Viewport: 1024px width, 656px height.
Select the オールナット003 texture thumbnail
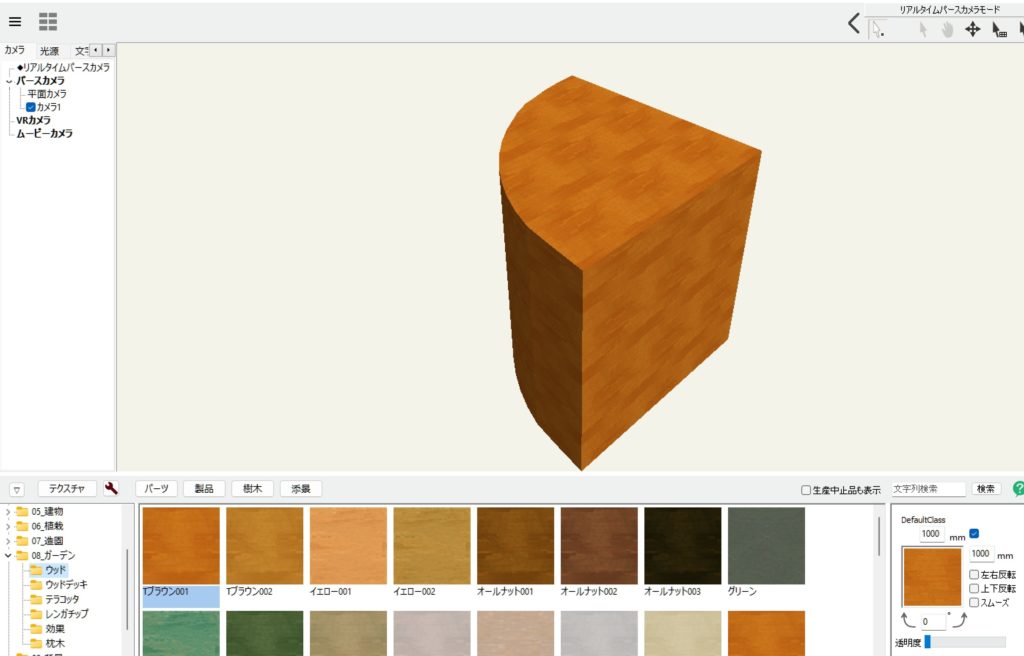682,546
